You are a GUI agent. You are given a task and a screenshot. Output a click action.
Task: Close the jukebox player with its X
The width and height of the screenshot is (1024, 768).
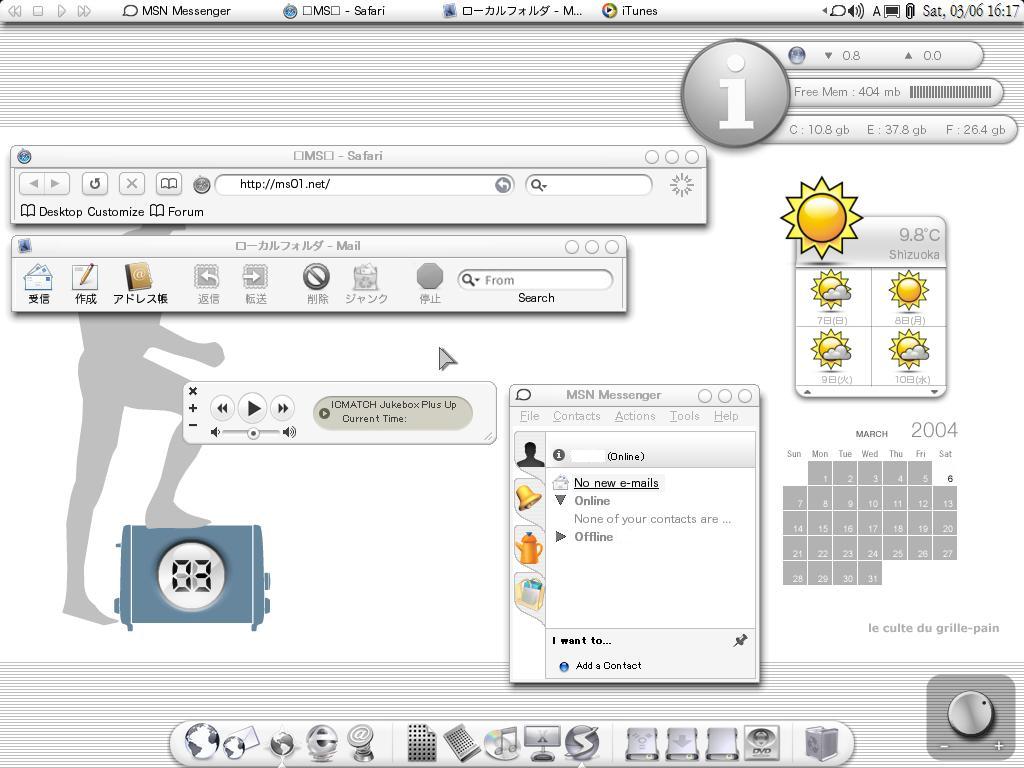193,391
